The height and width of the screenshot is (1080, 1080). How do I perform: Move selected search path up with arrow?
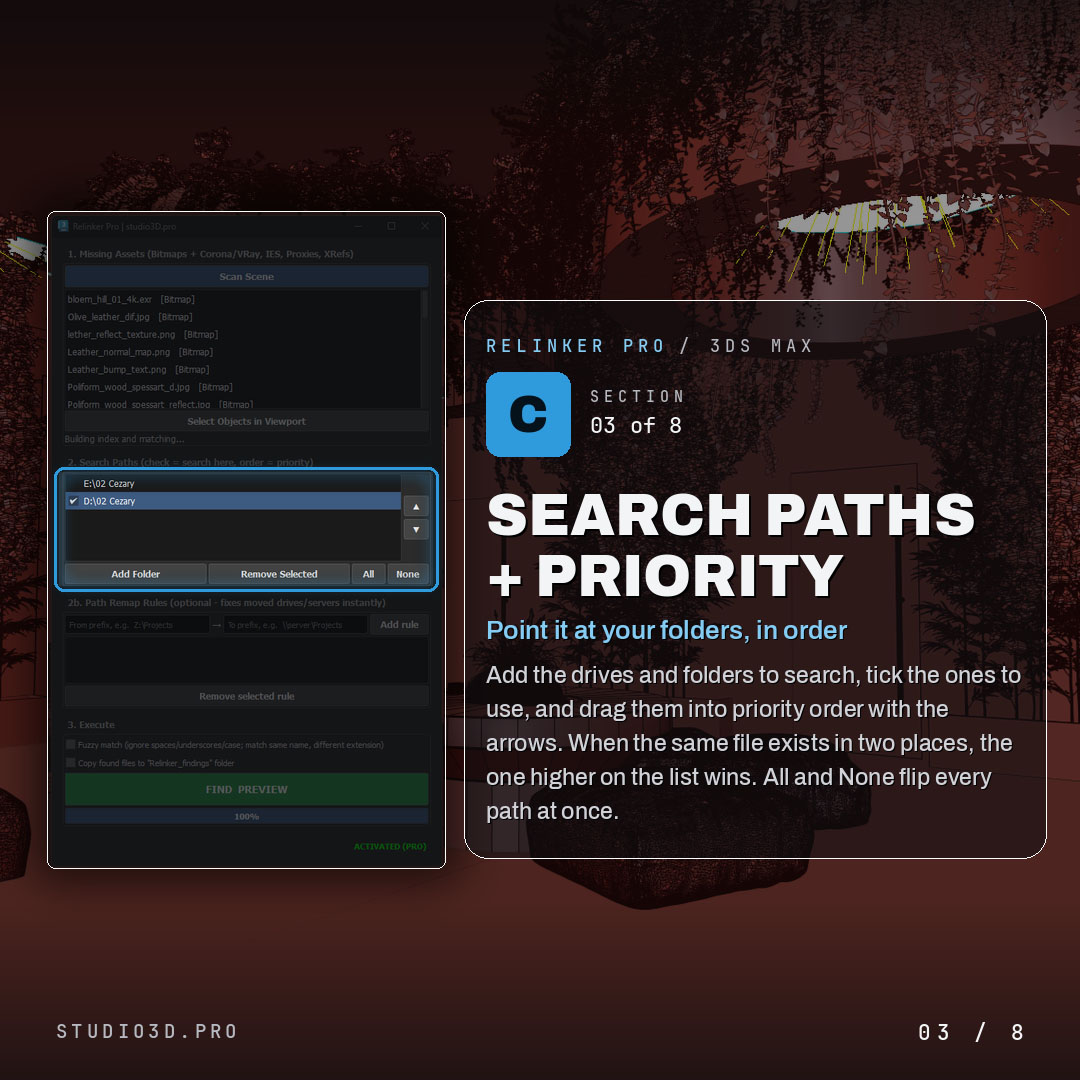(x=416, y=507)
